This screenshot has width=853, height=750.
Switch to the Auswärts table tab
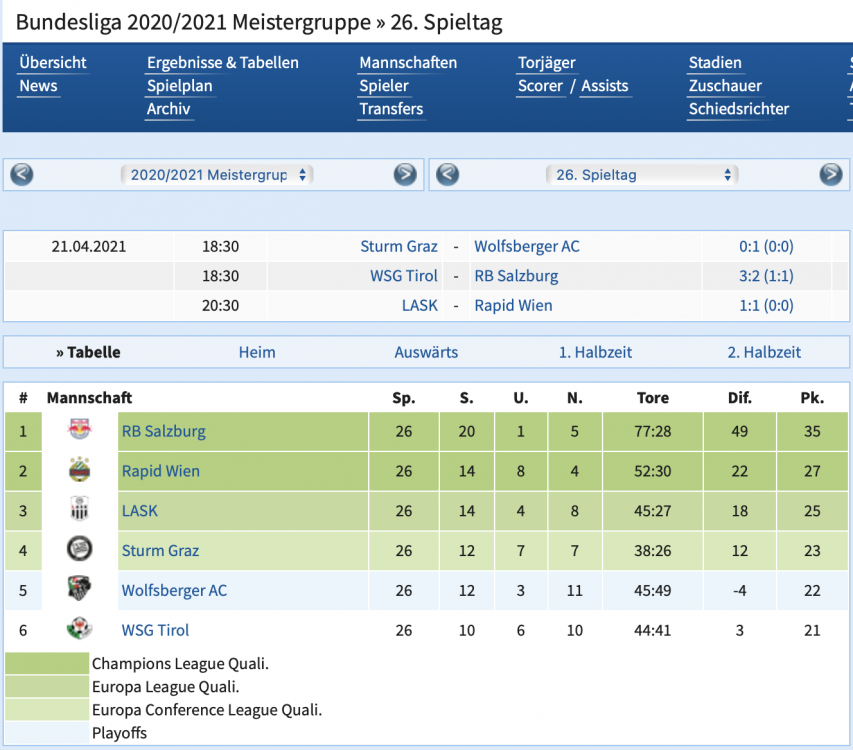pos(426,352)
